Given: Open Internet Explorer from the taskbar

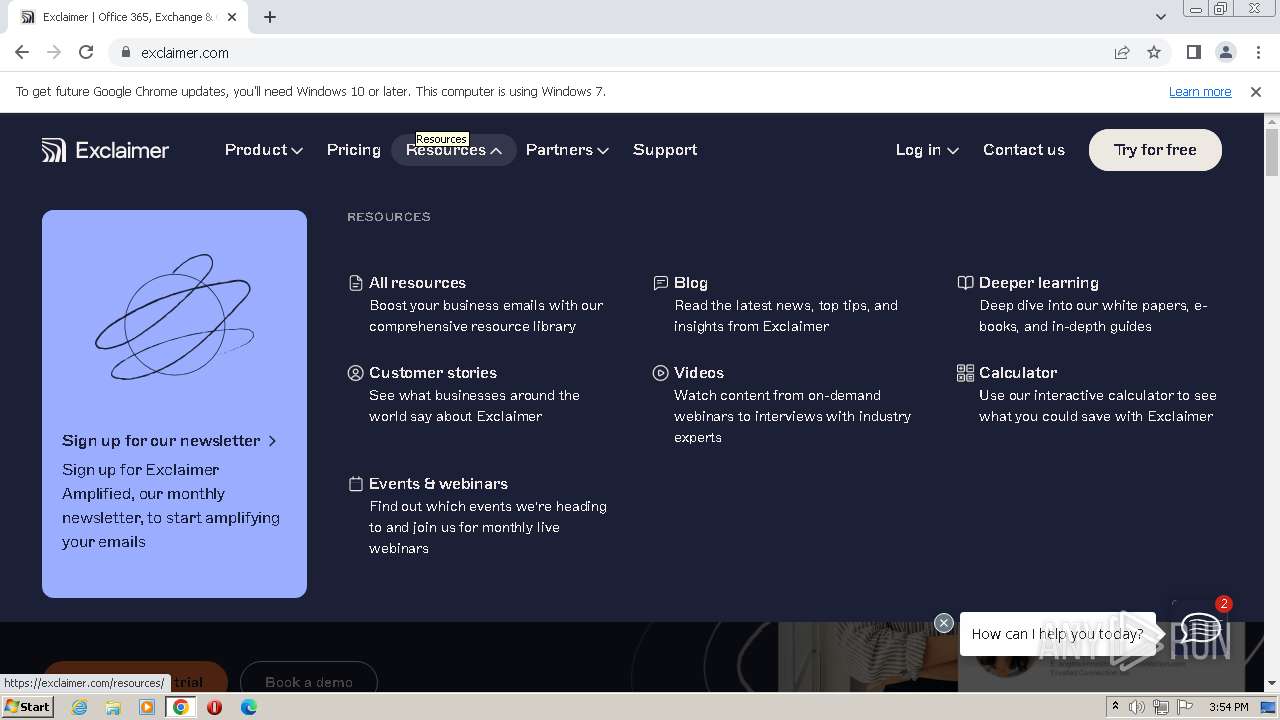Looking at the screenshot, I should [80, 707].
